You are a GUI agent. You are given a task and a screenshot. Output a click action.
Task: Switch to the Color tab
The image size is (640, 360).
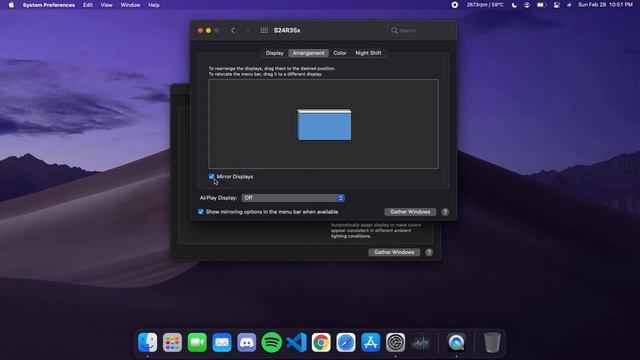click(x=340, y=53)
